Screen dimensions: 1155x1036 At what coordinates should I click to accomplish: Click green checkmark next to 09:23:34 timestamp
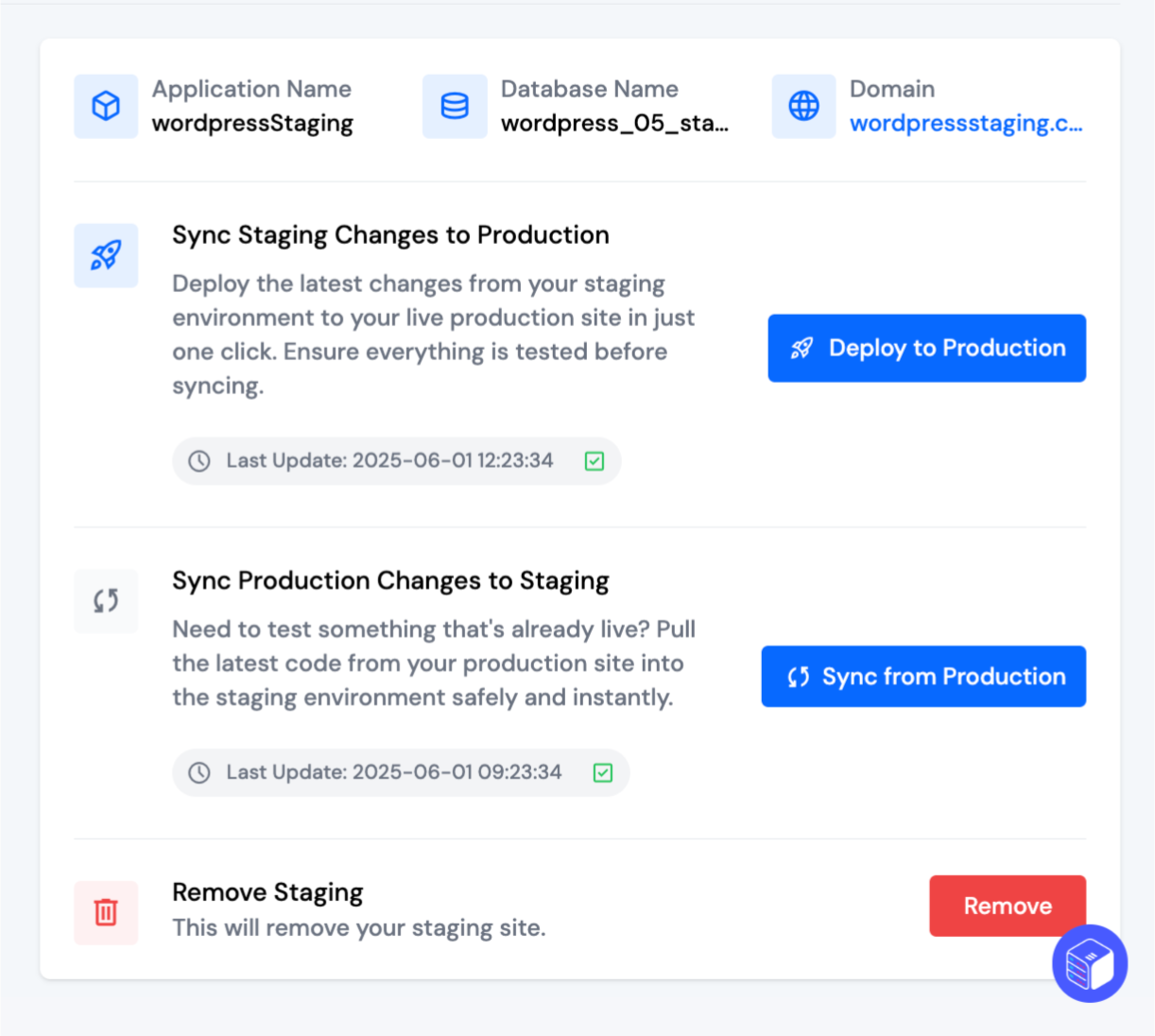click(x=602, y=772)
